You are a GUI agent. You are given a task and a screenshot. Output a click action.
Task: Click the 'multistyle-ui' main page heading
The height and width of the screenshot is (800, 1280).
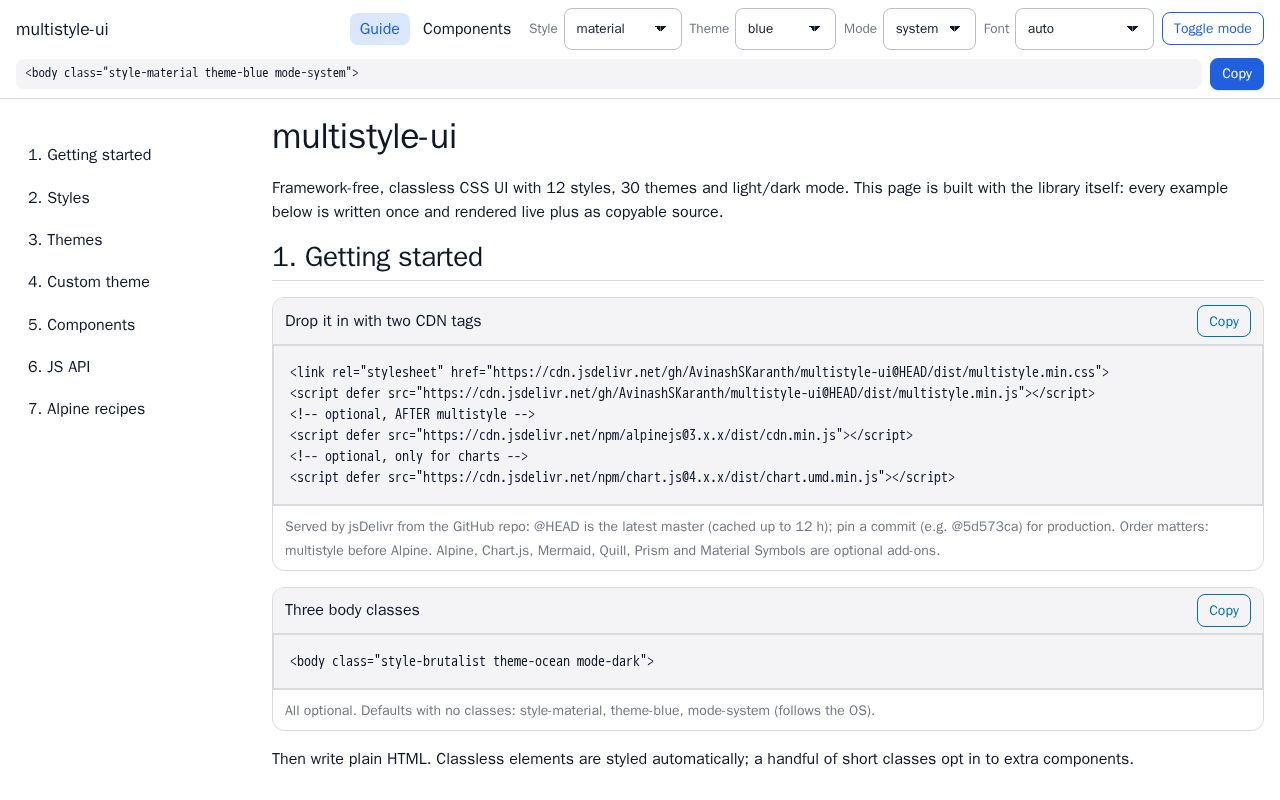click(364, 137)
